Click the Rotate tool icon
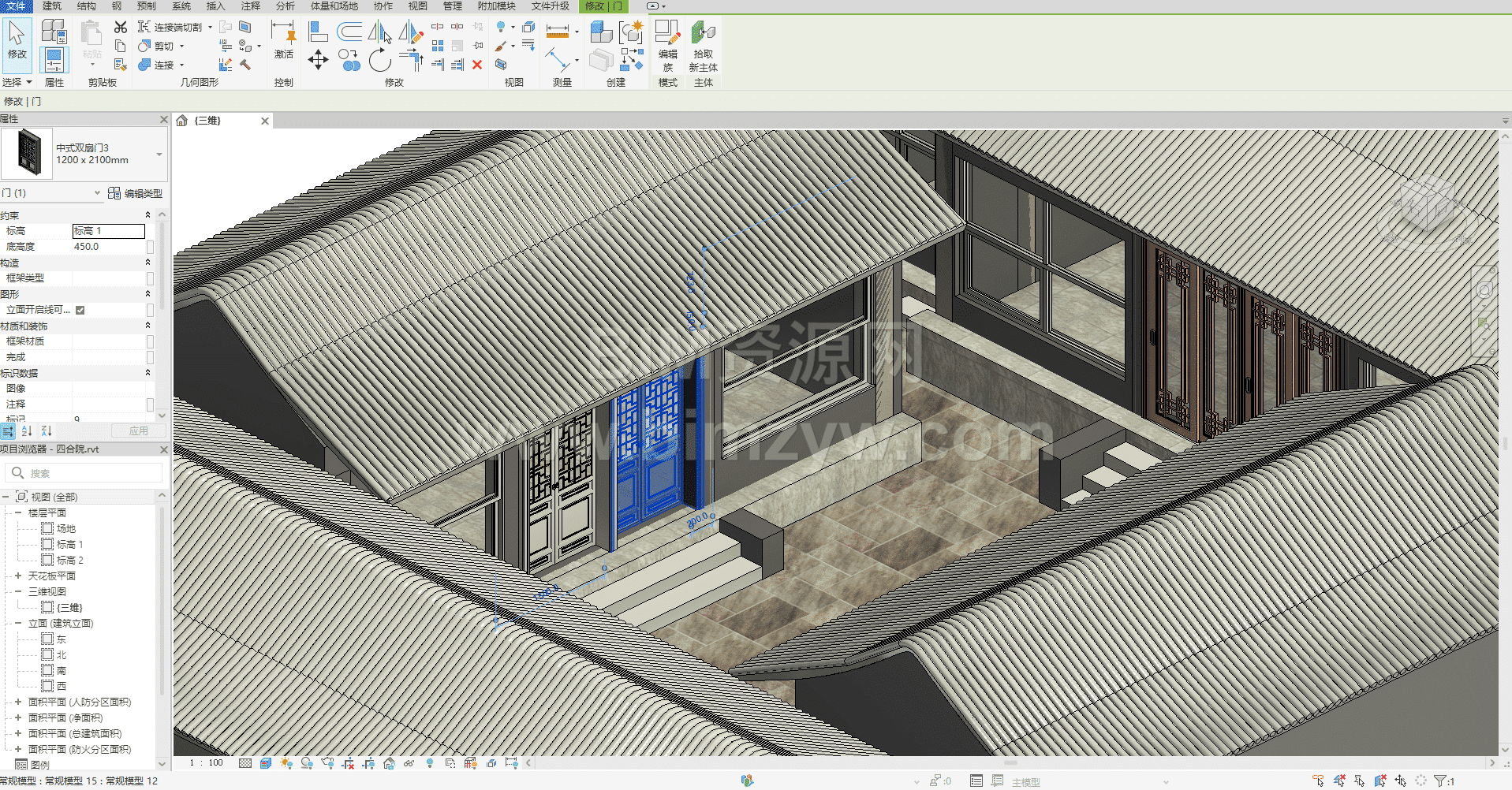Viewport: 1512px width, 790px height. pyautogui.click(x=379, y=60)
